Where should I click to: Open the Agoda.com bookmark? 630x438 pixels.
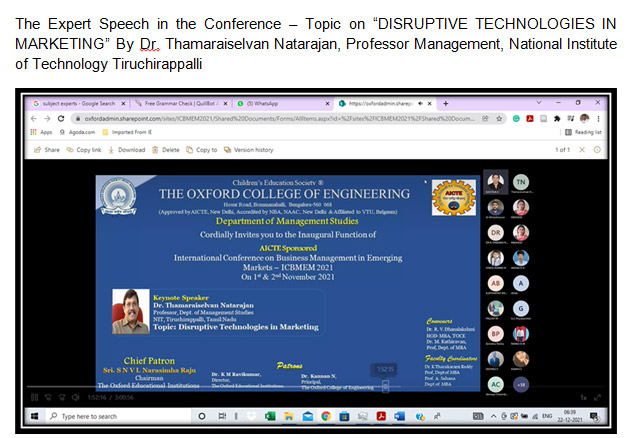point(78,132)
